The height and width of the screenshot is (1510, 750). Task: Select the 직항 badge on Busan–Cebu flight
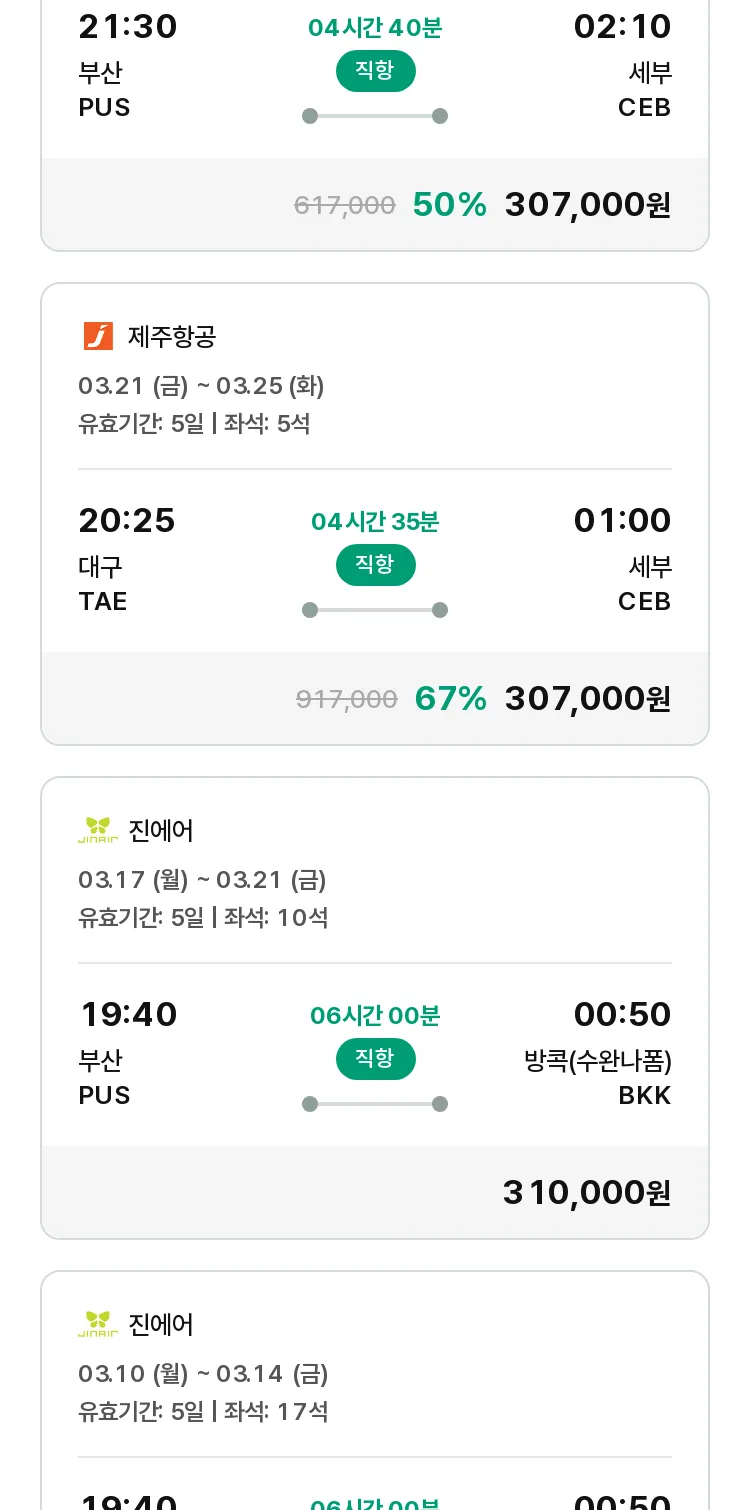375,70
